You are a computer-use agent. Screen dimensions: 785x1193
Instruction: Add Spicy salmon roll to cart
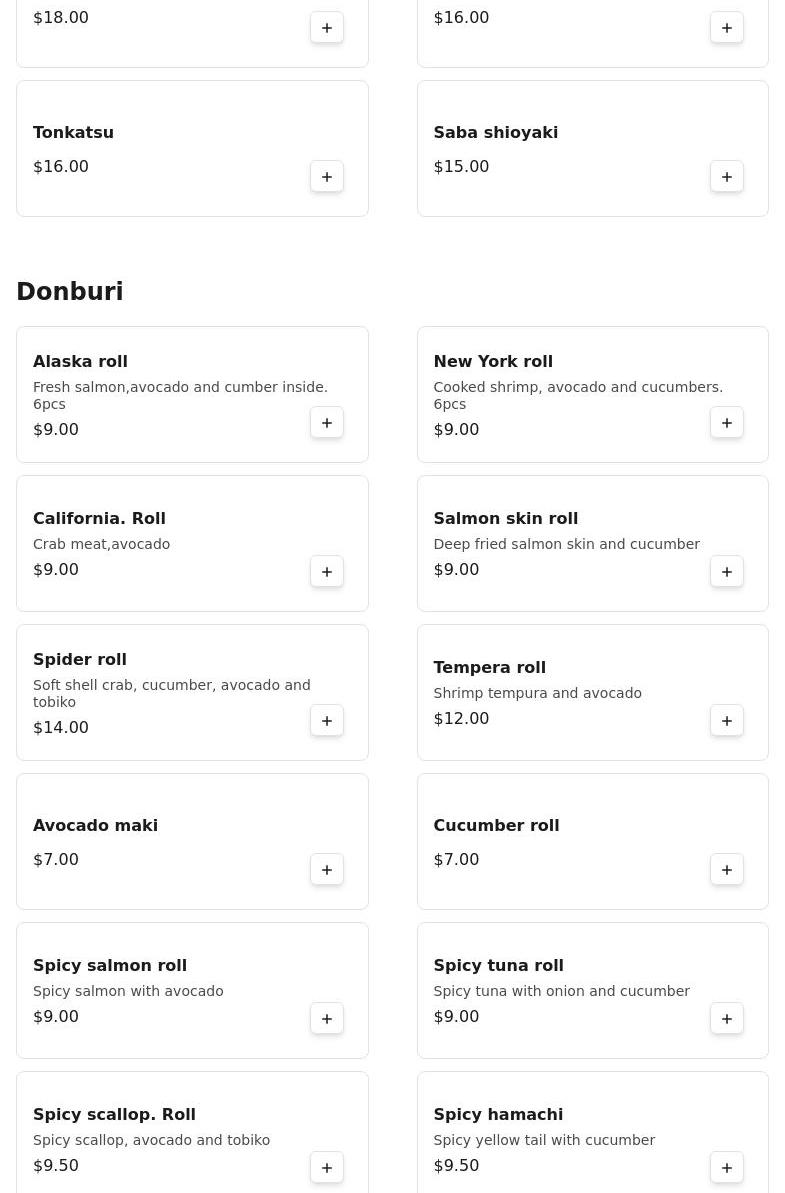(x=327, y=1019)
